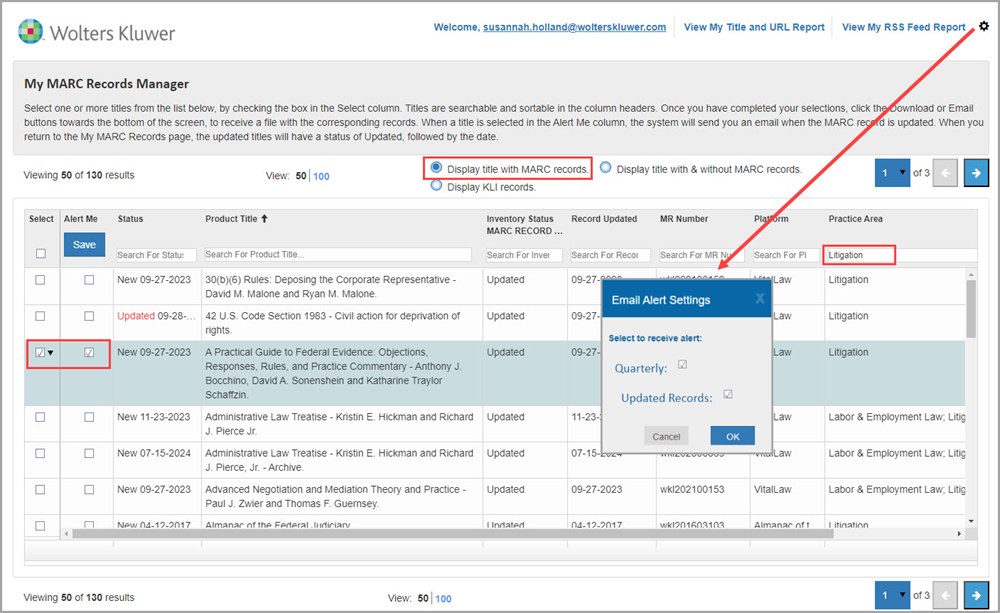Set top view to 100 results
The width and height of the screenshot is (1000, 613).
point(321,176)
